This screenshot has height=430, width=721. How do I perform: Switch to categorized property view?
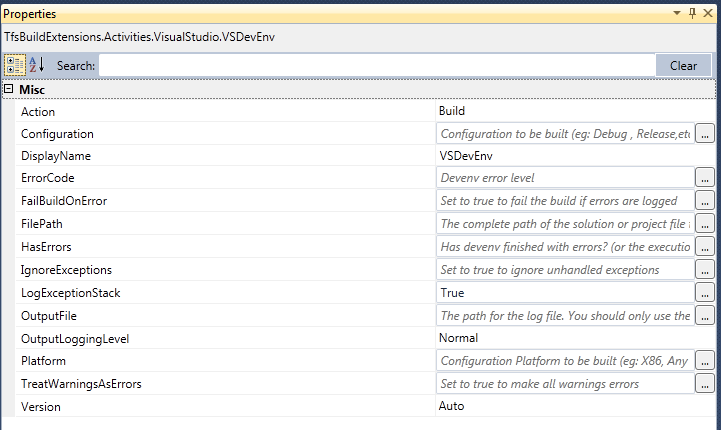pos(15,65)
